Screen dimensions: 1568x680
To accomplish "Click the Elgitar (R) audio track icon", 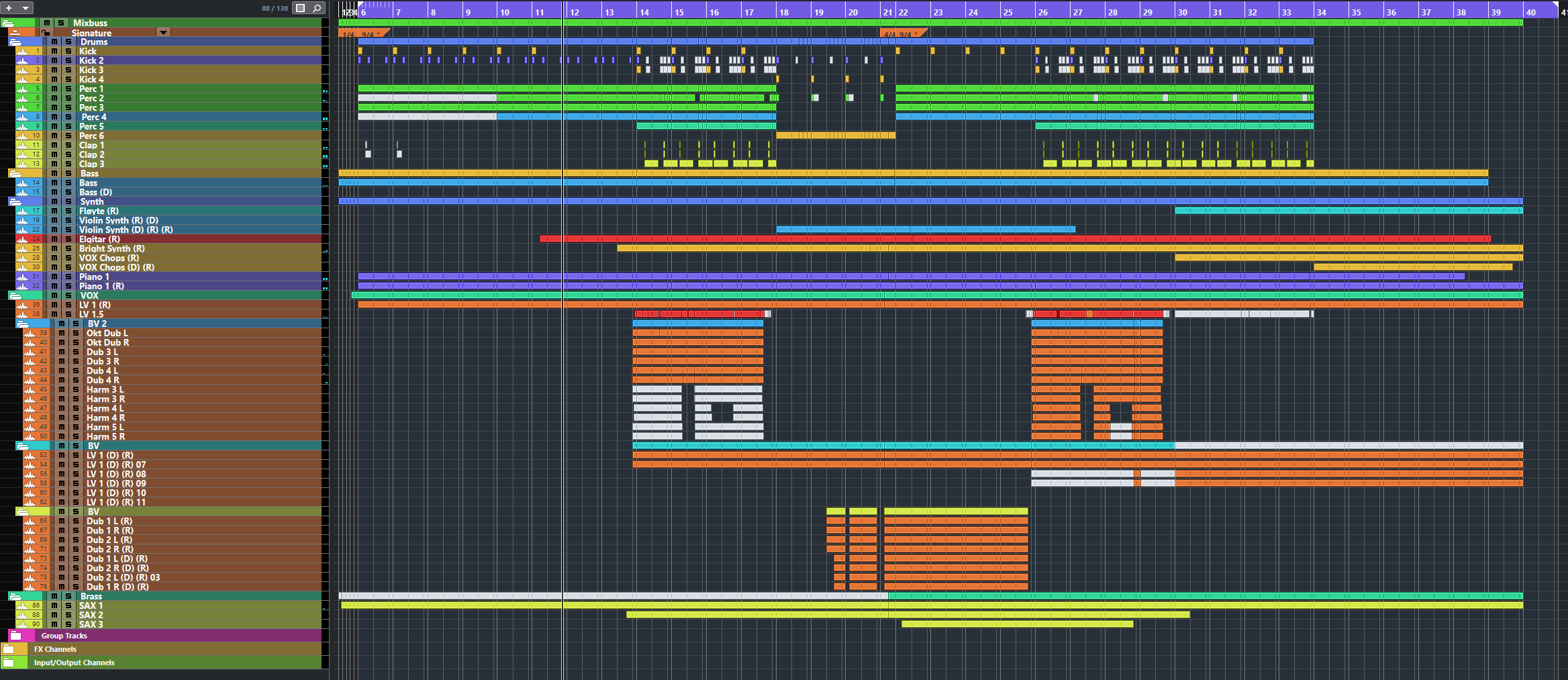I will tap(23, 239).
